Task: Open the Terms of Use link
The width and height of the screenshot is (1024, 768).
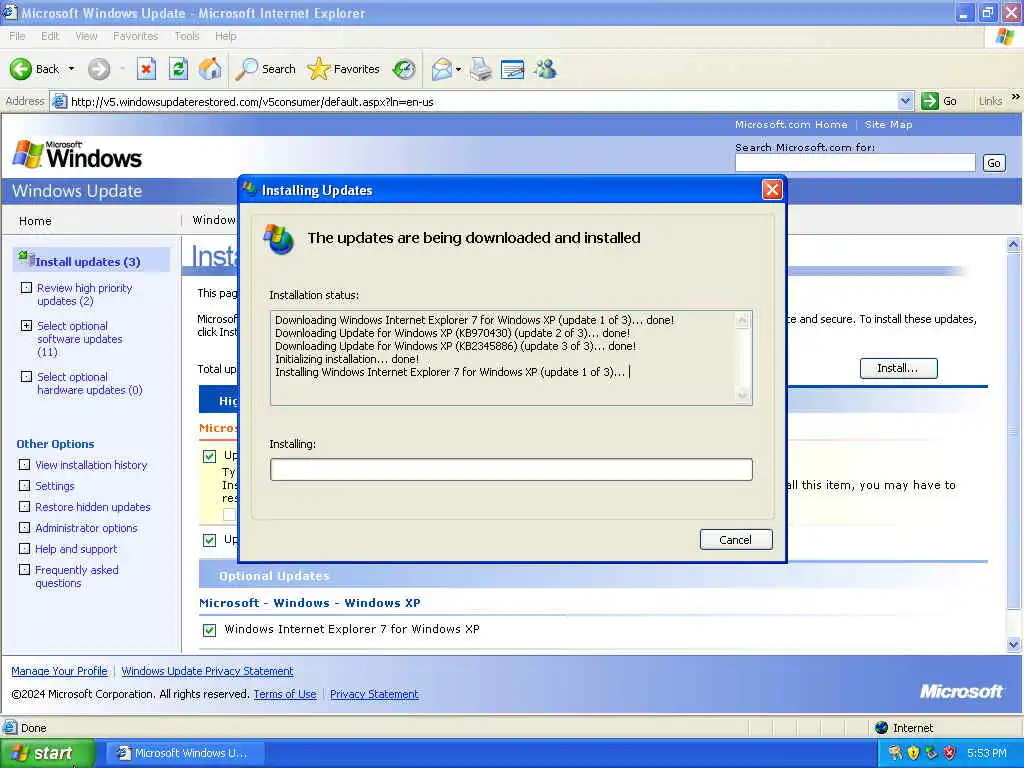Action: (x=285, y=694)
